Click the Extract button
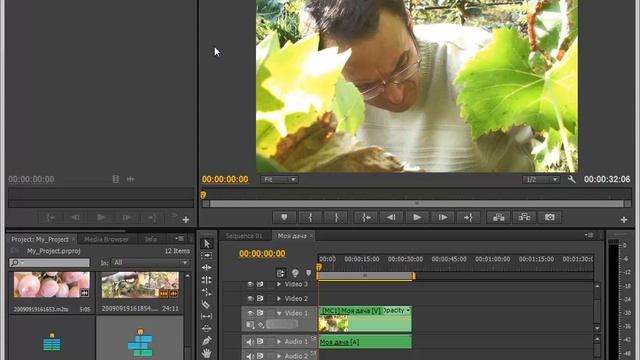The height and width of the screenshot is (360, 640). 524,218
